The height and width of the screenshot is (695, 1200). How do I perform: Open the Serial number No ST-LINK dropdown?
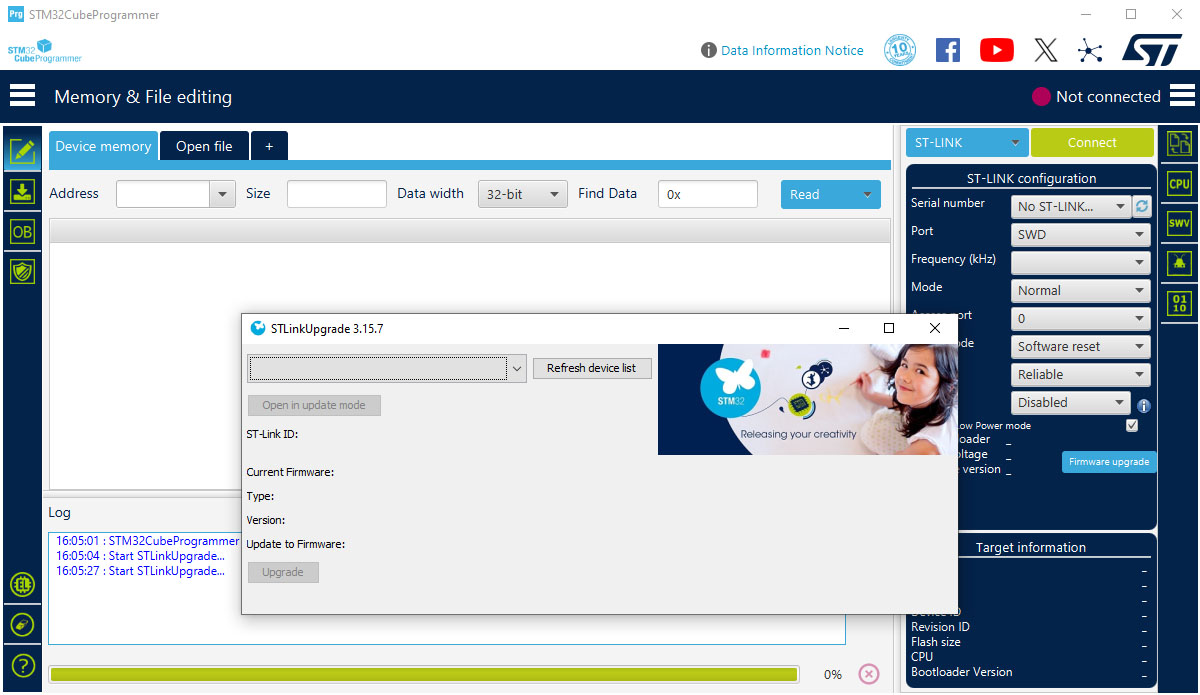[1071, 206]
